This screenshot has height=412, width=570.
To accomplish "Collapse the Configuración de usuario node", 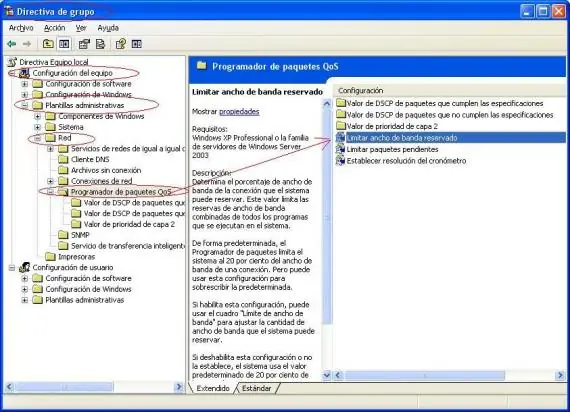I will tap(12, 268).
